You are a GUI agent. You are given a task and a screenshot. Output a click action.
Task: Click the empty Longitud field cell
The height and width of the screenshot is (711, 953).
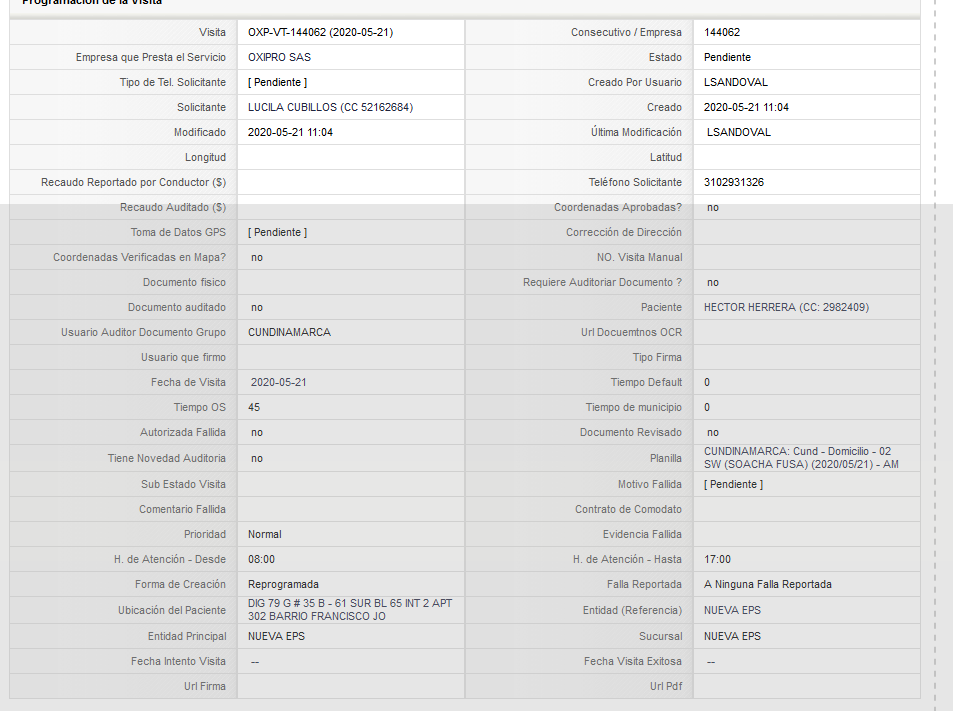351,157
